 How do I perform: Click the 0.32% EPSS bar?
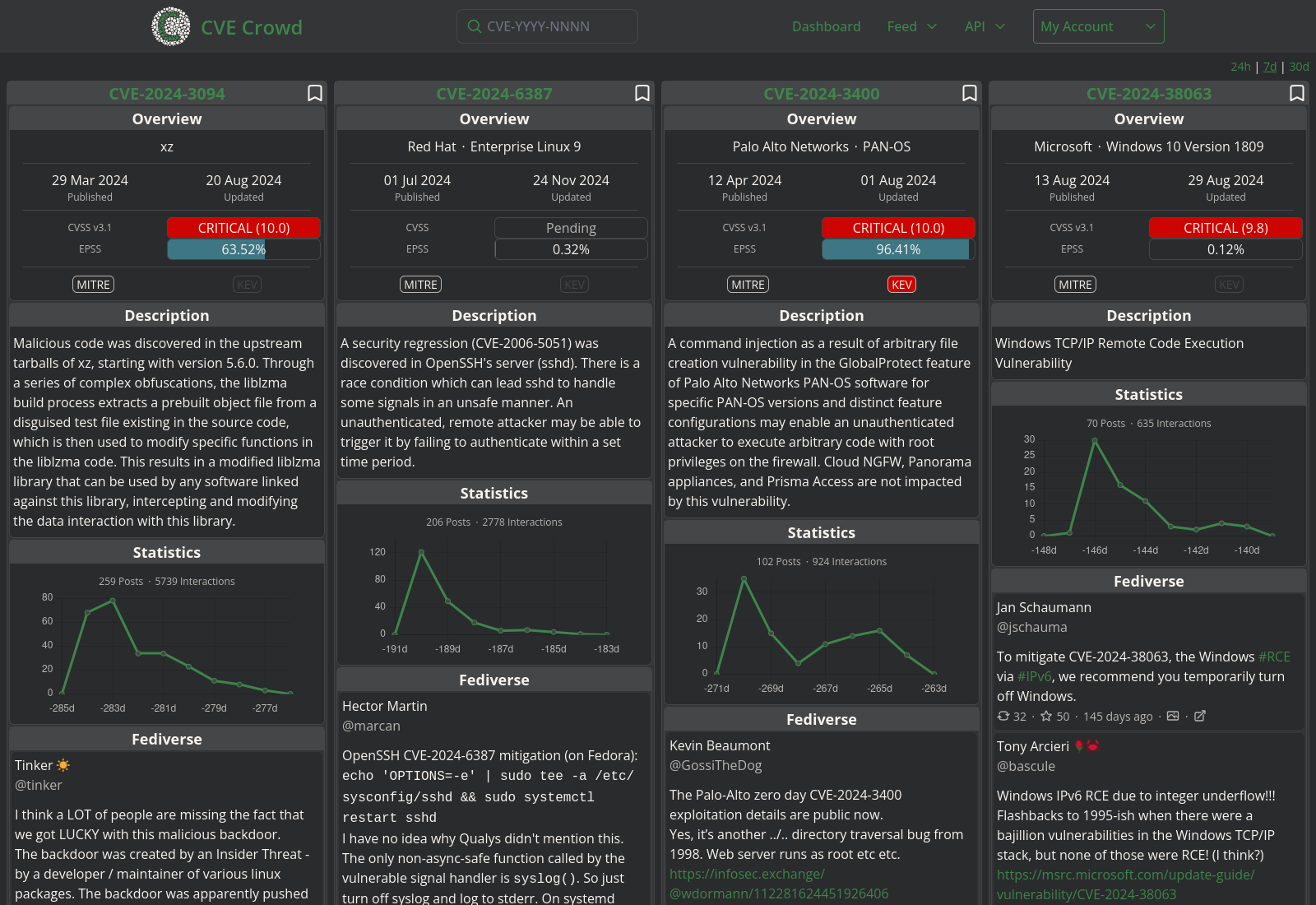tap(571, 249)
